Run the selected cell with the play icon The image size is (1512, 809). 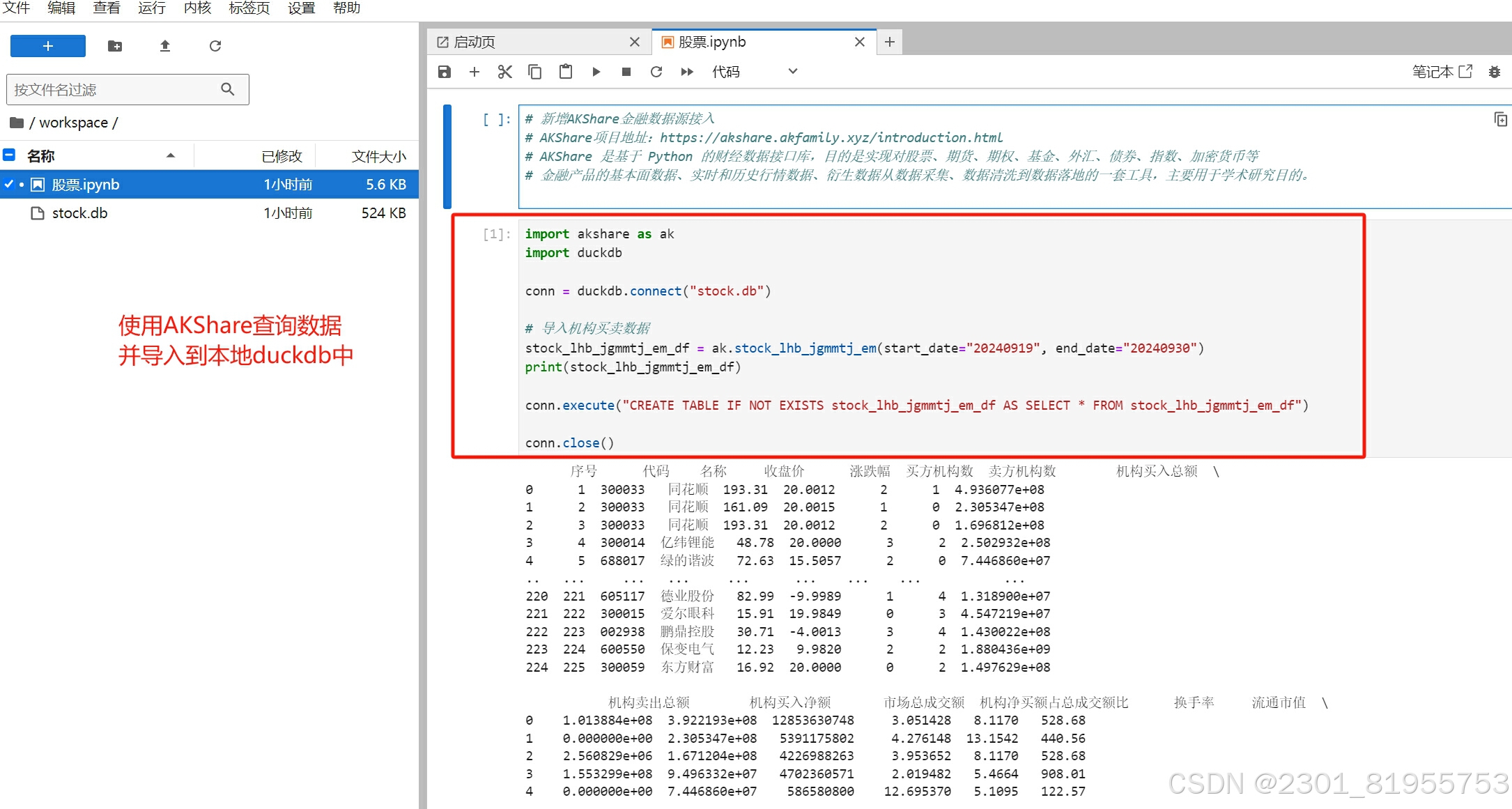coord(596,72)
